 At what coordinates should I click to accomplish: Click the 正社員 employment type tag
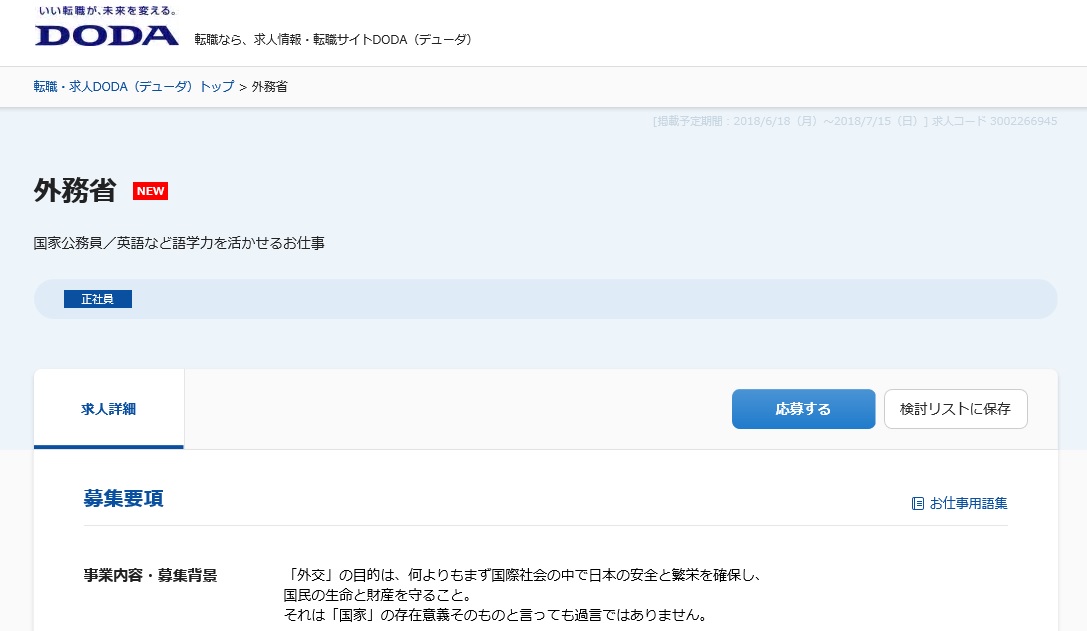[98, 299]
